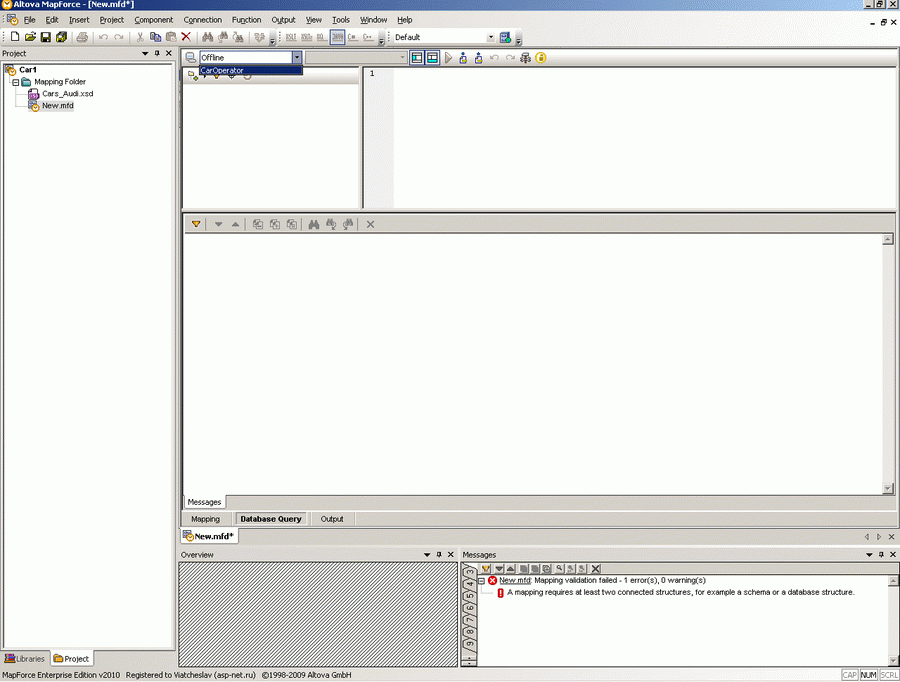Copy selection toolbar icon
This screenshot has height=682, width=900.
pyautogui.click(x=155, y=37)
